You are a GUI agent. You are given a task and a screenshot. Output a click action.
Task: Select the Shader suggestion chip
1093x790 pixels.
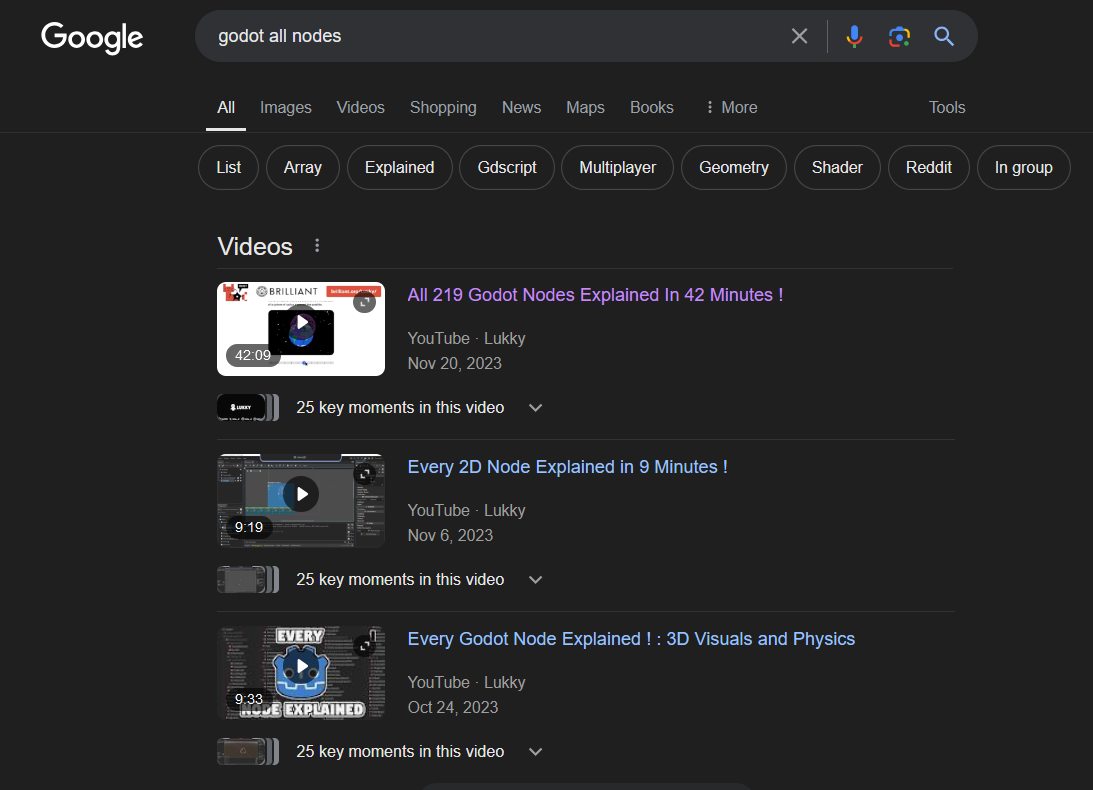pos(837,168)
